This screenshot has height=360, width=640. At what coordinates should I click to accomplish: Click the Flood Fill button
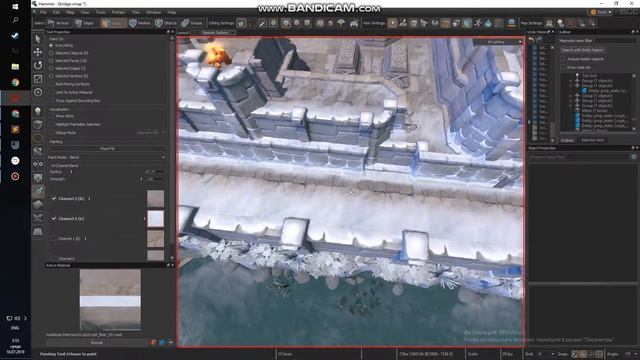107,149
